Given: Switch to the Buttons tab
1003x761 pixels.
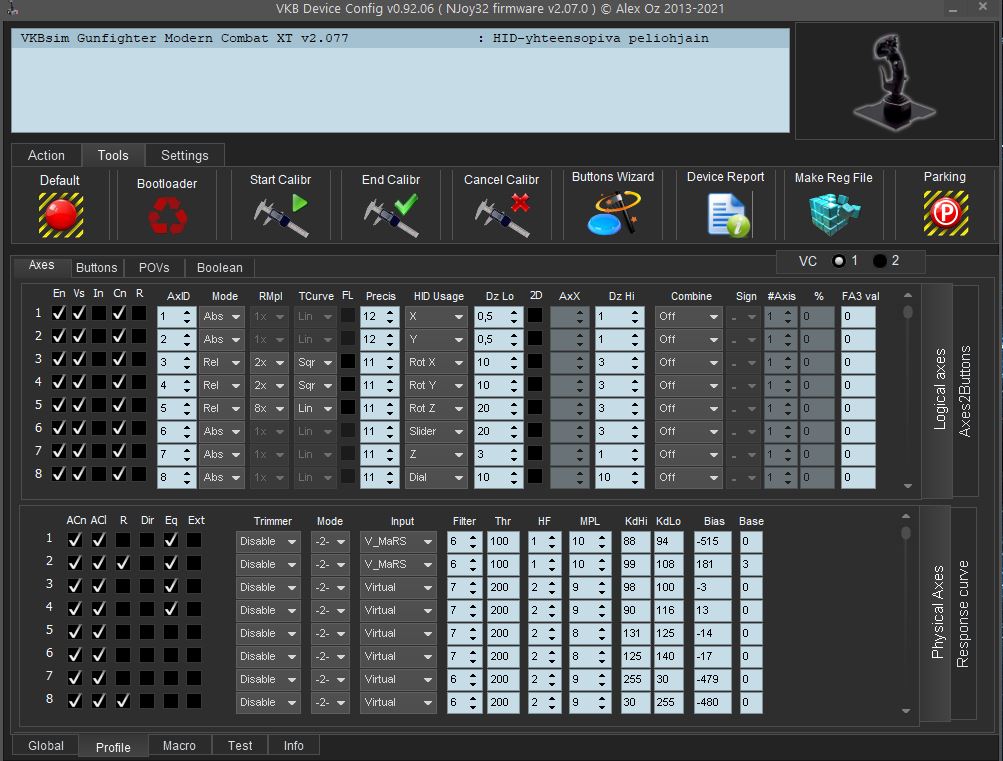Looking at the screenshot, I should click(x=97, y=267).
